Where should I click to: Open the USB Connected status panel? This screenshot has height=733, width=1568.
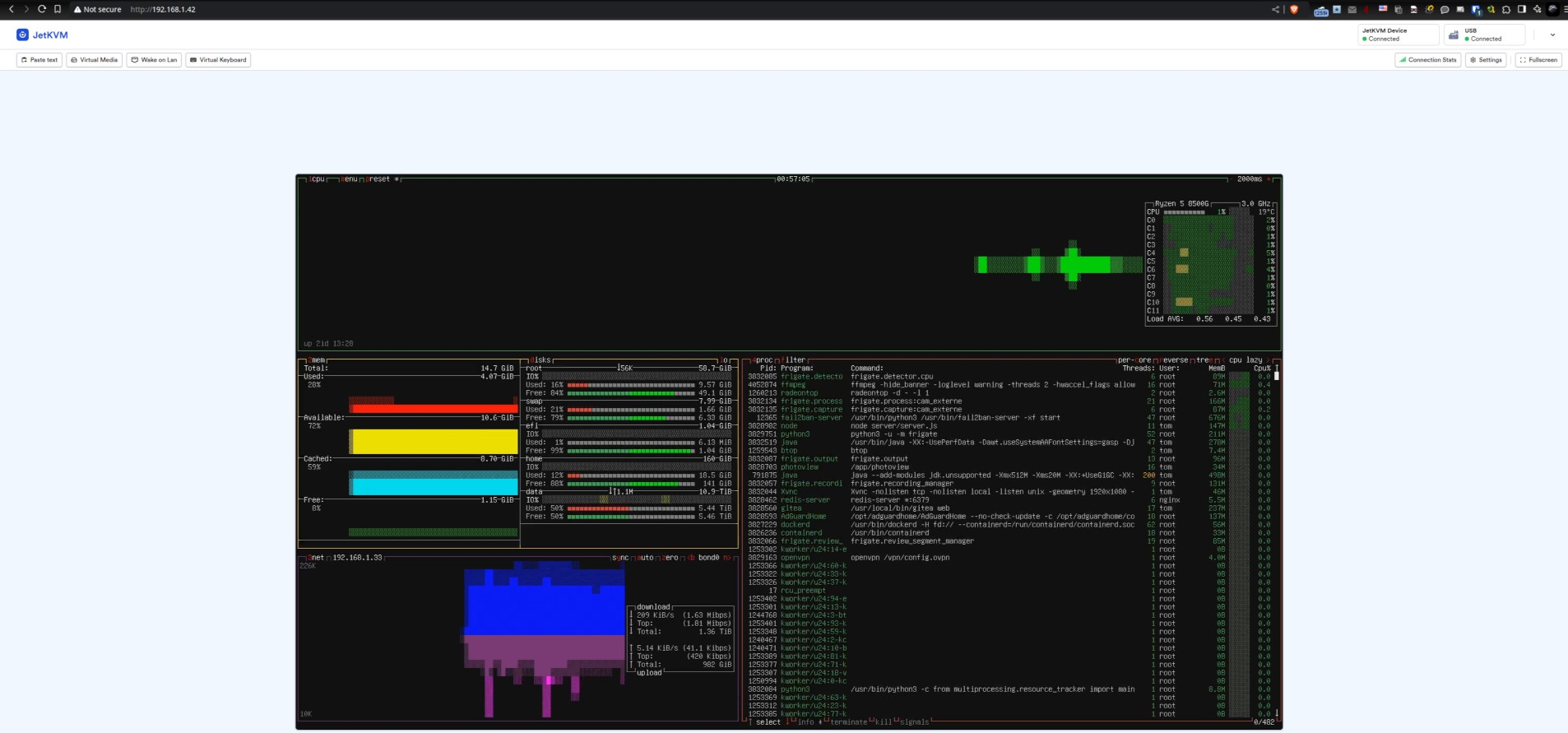pos(1484,35)
